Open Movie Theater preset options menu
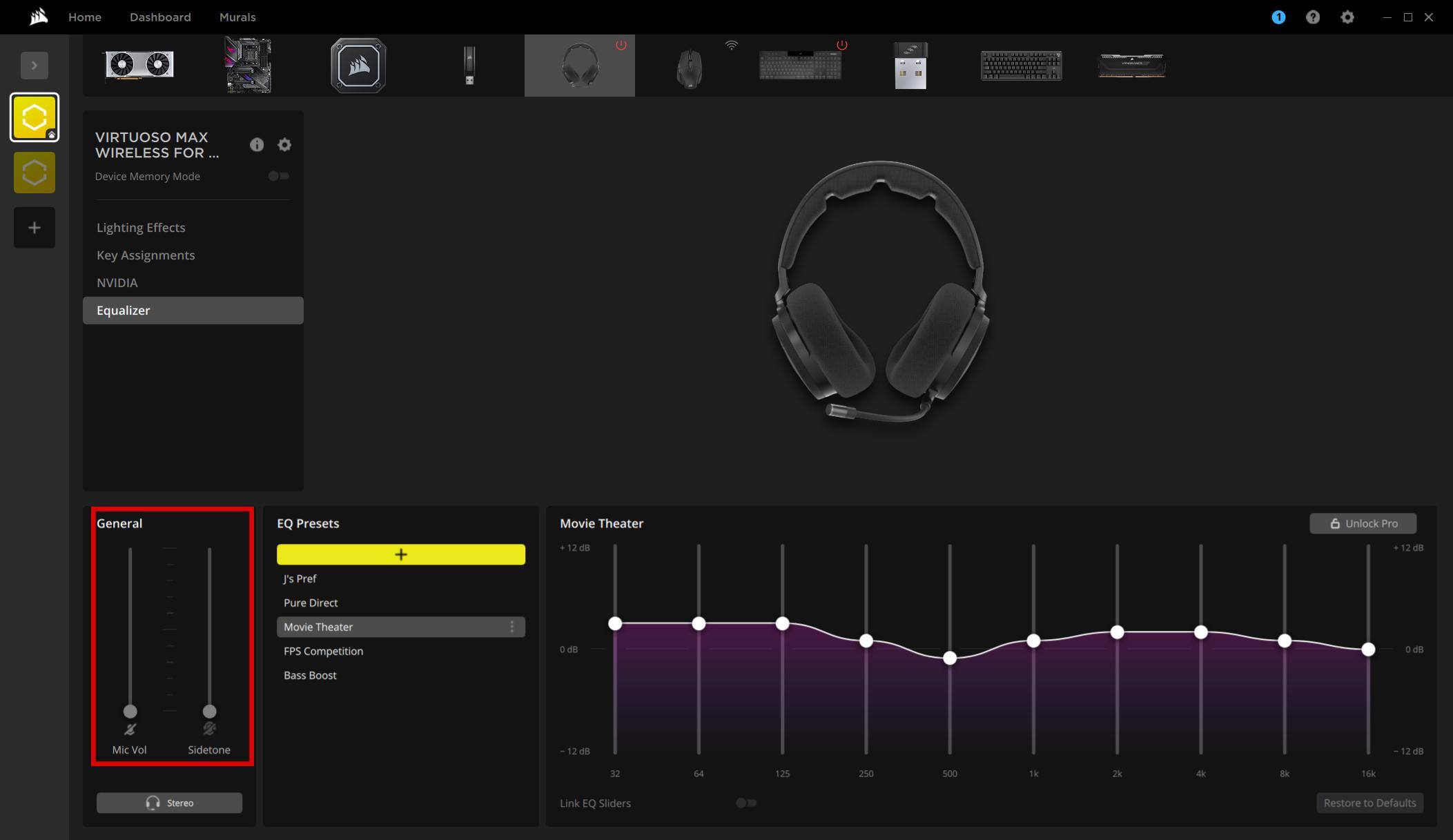This screenshot has height=840, width=1453. tap(511, 627)
